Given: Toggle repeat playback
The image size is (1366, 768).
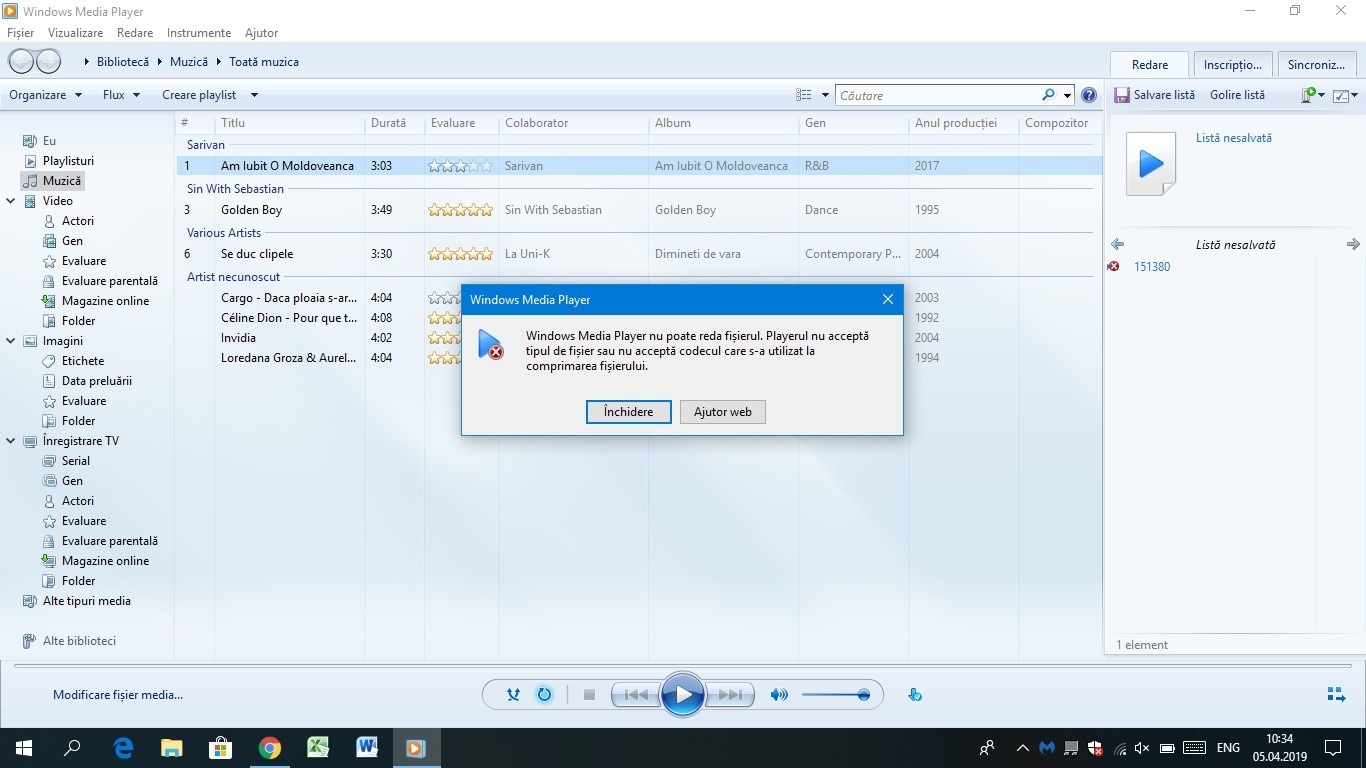Looking at the screenshot, I should click(545, 695).
